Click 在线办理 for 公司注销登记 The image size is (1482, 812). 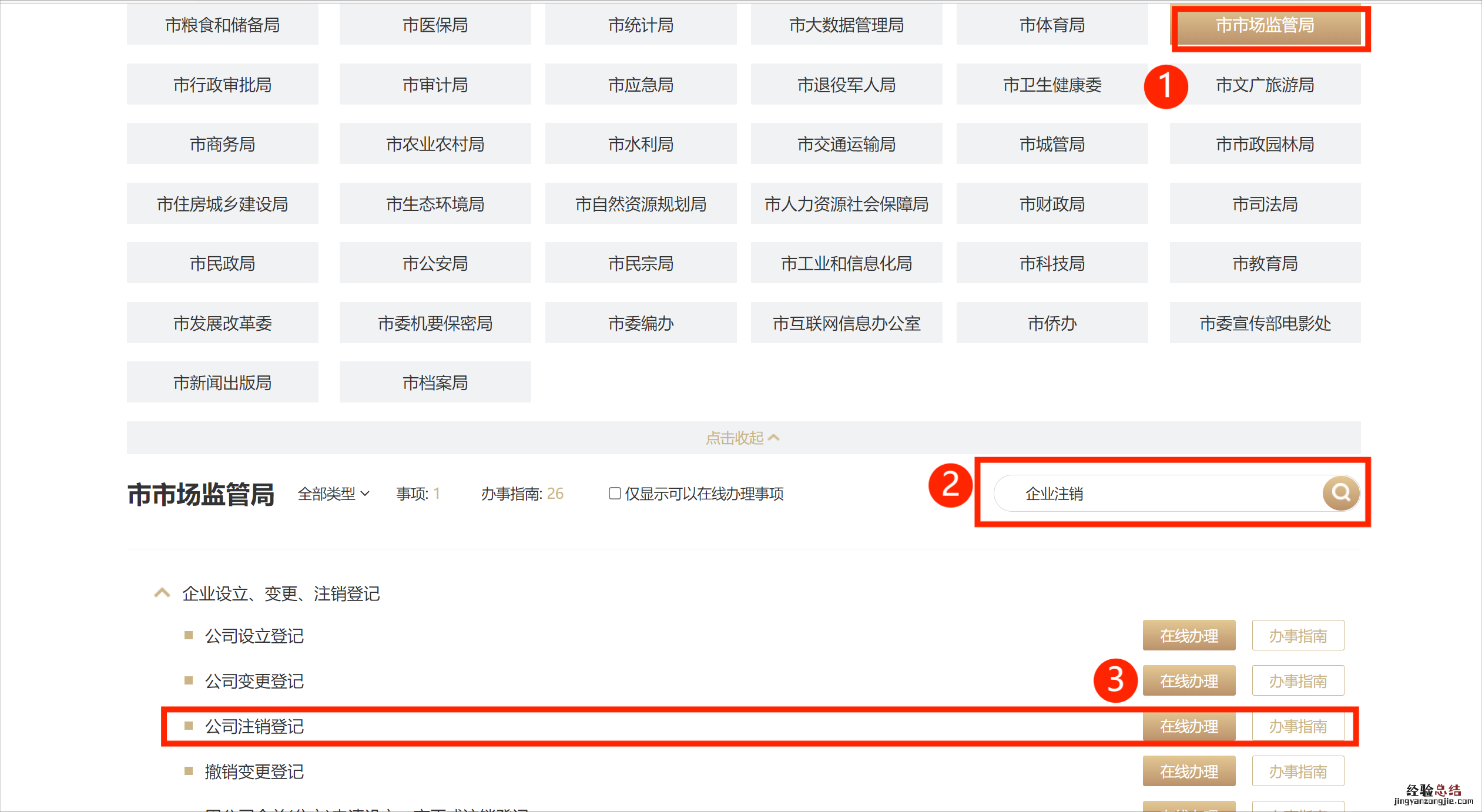[1188, 726]
